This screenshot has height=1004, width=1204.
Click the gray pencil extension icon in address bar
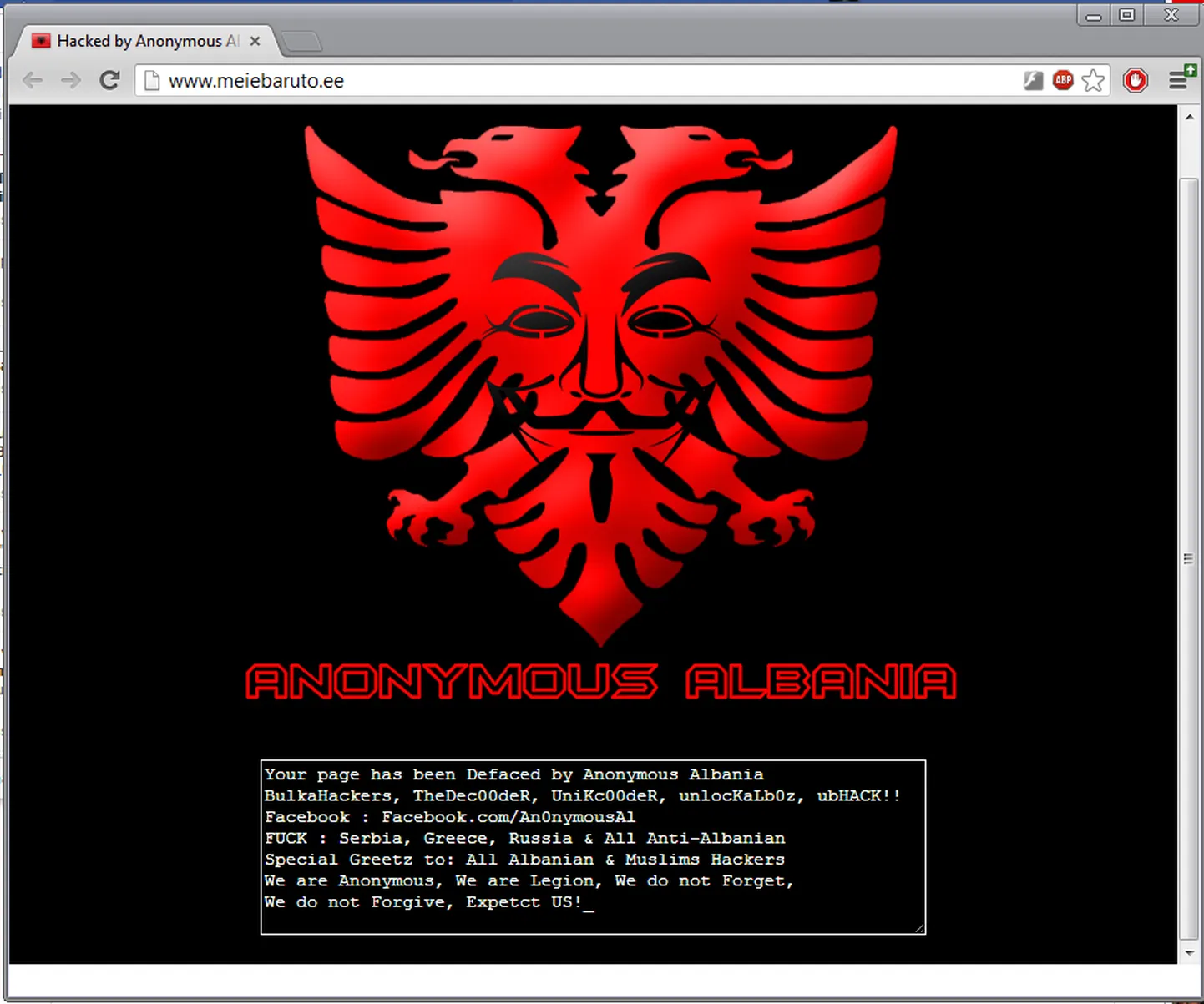(1034, 80)
